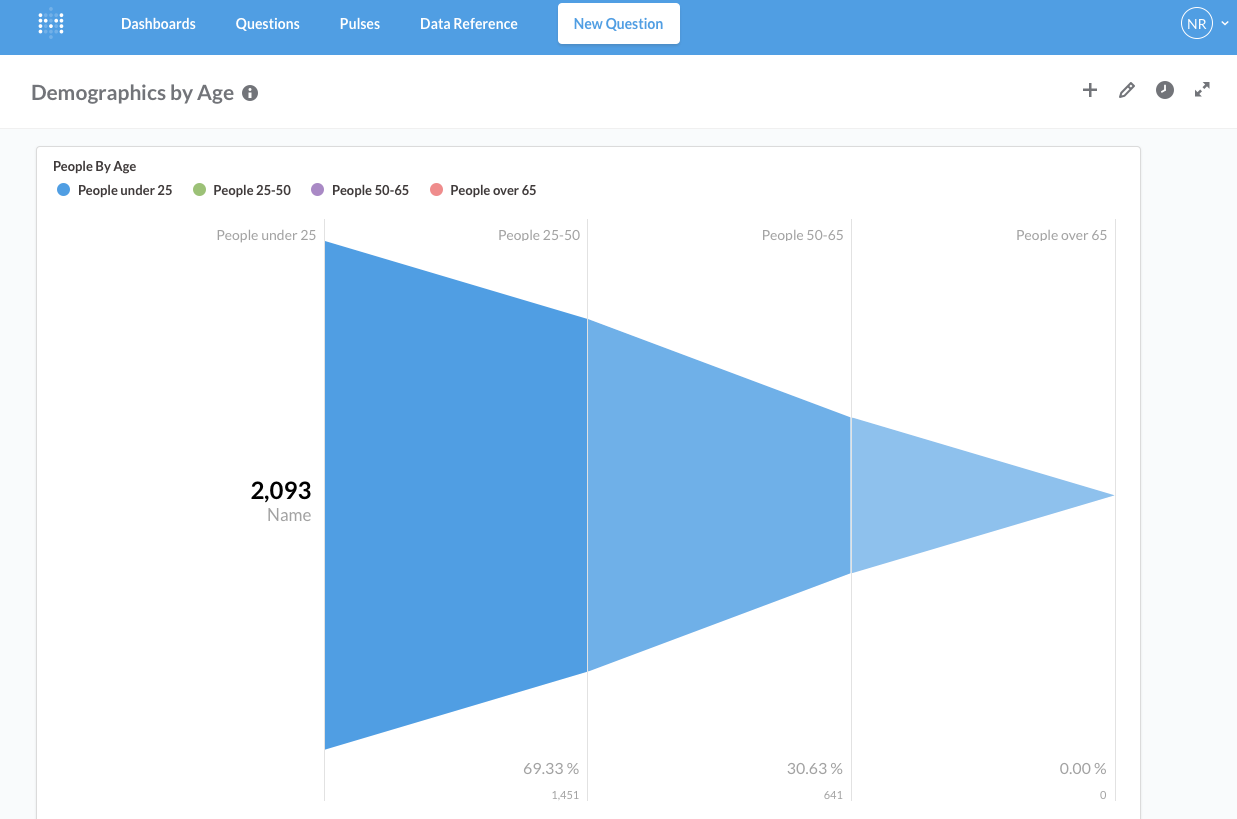Viewport: 1237px width, 819px height.
Task: Open the Dashboards menu
Action: click(x=158, y=24)
